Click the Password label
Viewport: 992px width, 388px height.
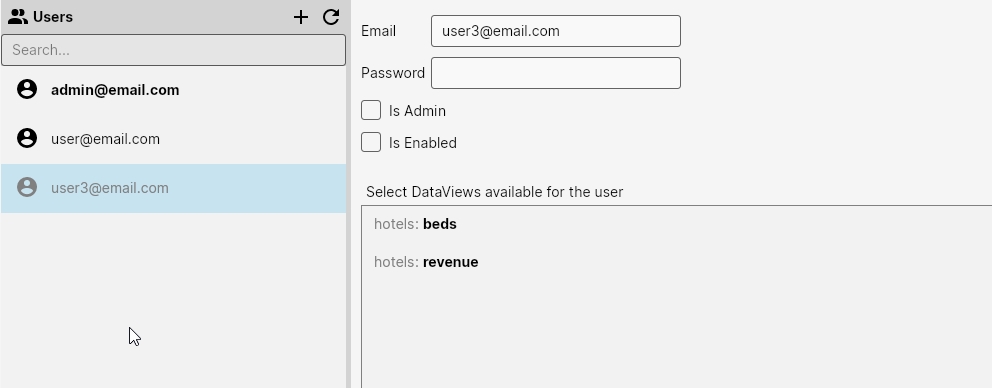(393, 73)
